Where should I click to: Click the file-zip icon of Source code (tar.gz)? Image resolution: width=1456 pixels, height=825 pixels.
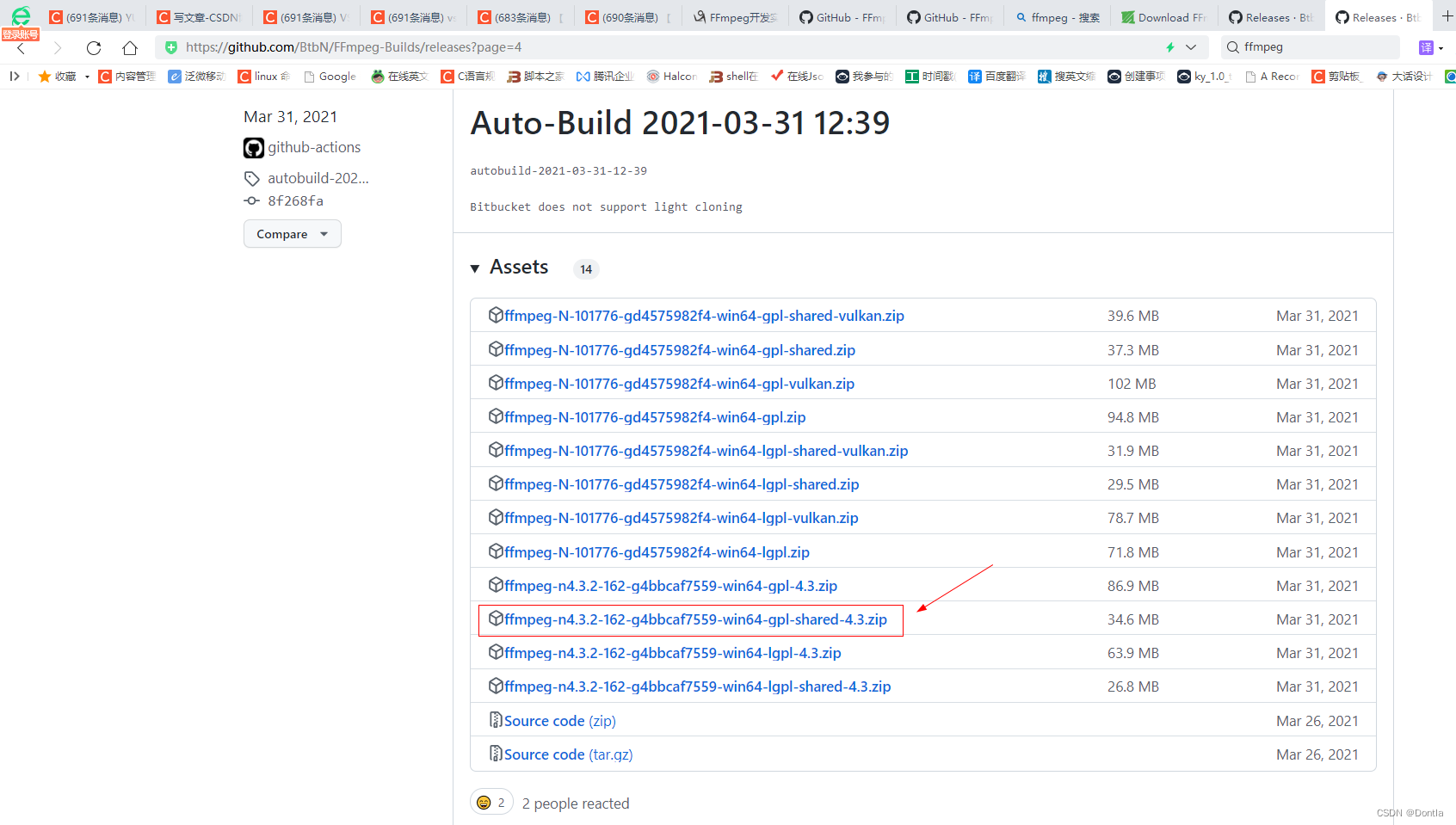496,754
